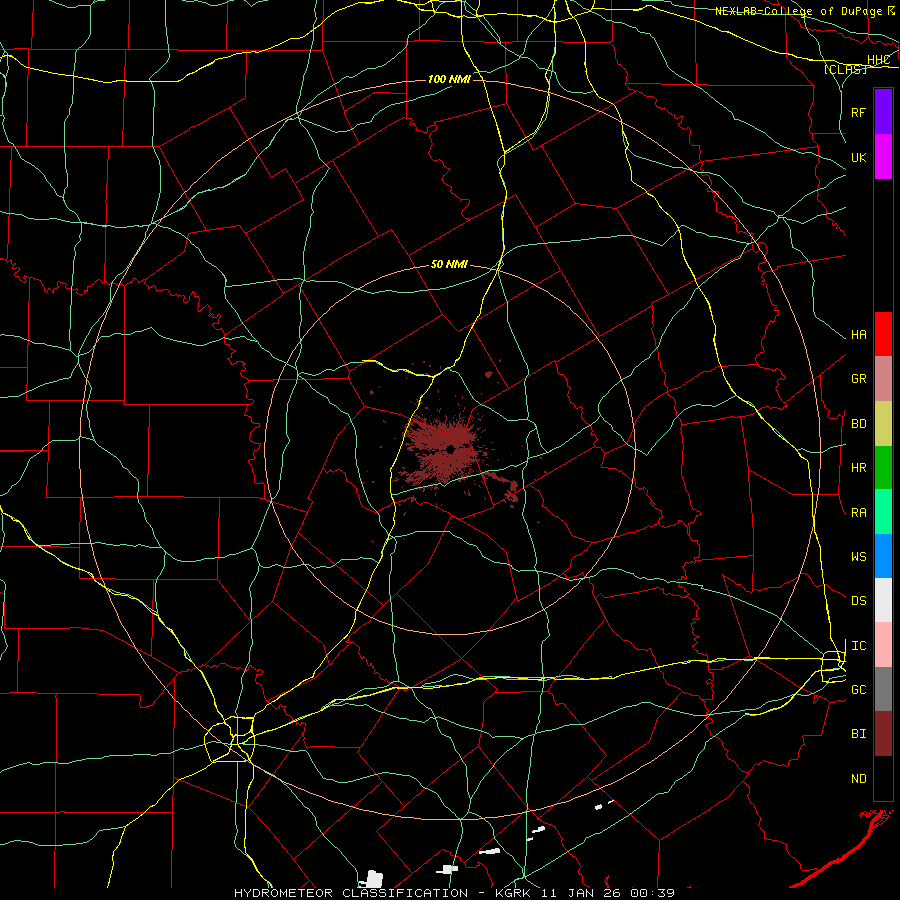Click the HA red legend color swatch
Viewport: 900px width, 900px height.
[x=883, y=334]
